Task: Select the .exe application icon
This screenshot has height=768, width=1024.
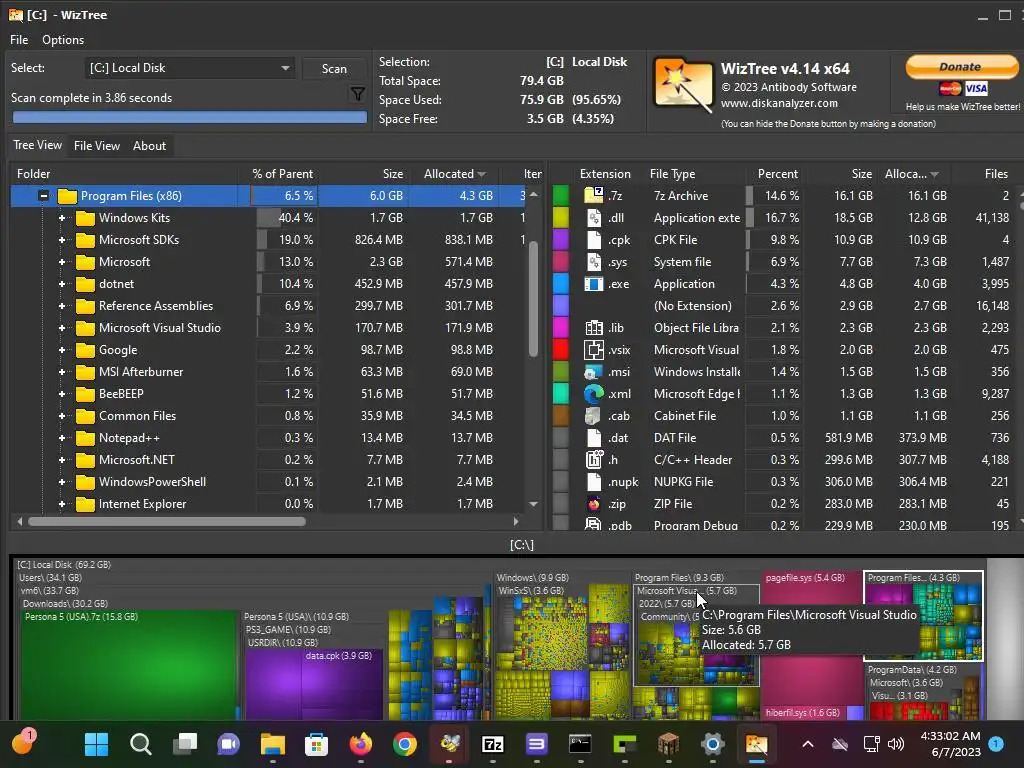Action: [594, 283]
